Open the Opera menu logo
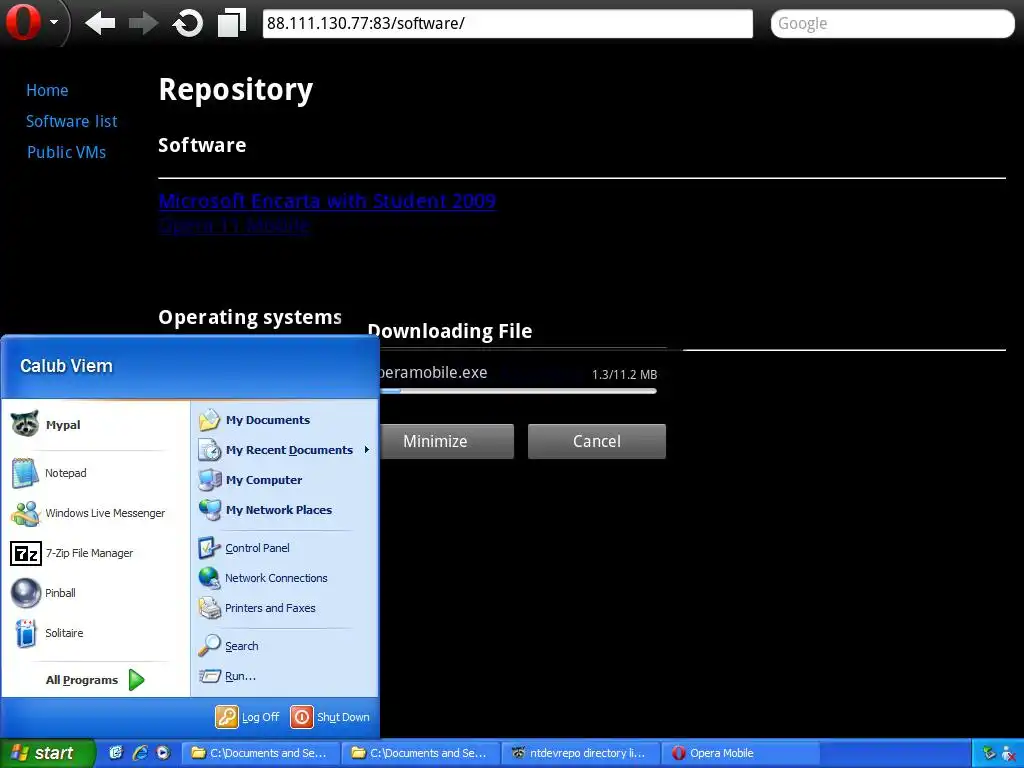 click(x=23, y=23)
